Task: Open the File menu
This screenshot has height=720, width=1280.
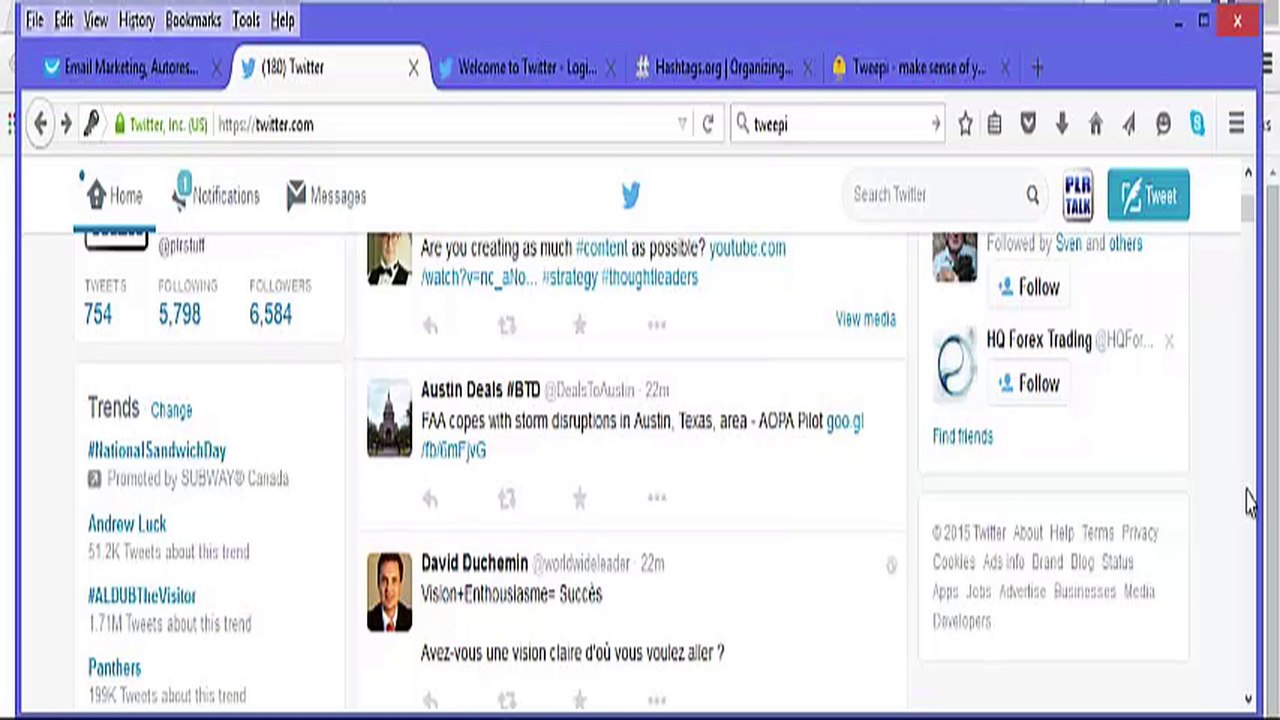Action: click(x=35, y=20)
